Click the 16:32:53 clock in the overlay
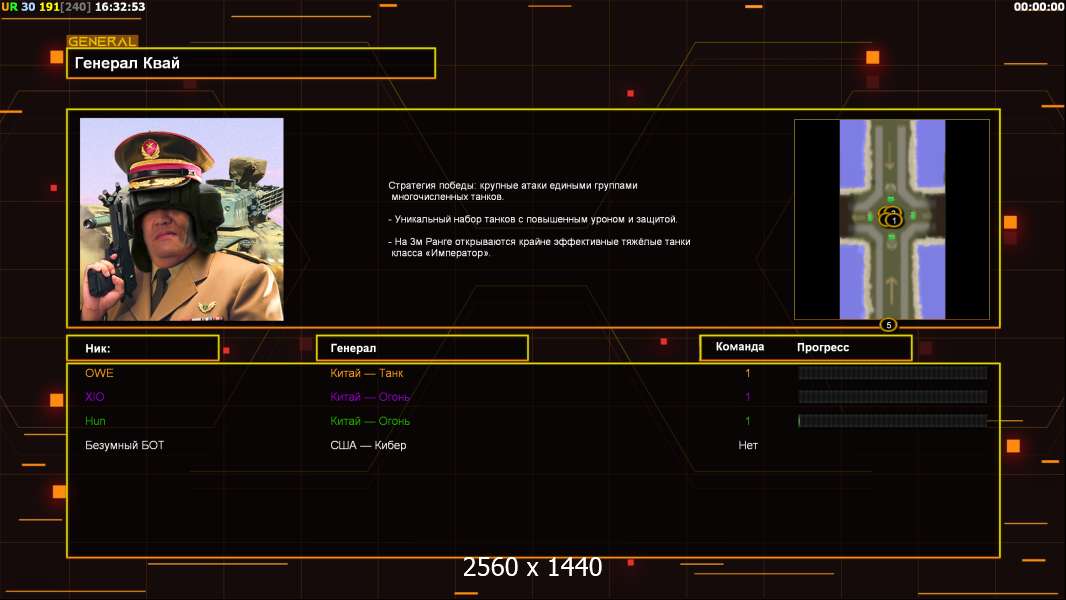 (120, 7)
